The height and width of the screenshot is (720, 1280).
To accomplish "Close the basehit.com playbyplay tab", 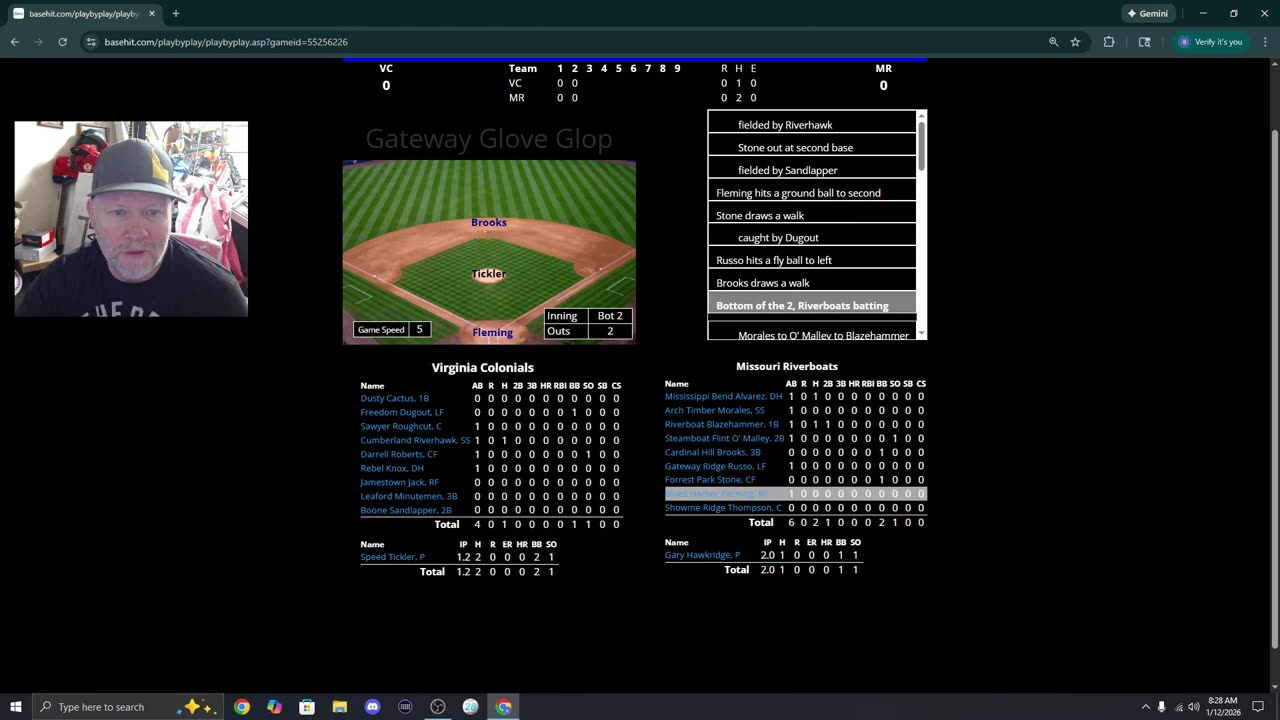I will (152, 14).
